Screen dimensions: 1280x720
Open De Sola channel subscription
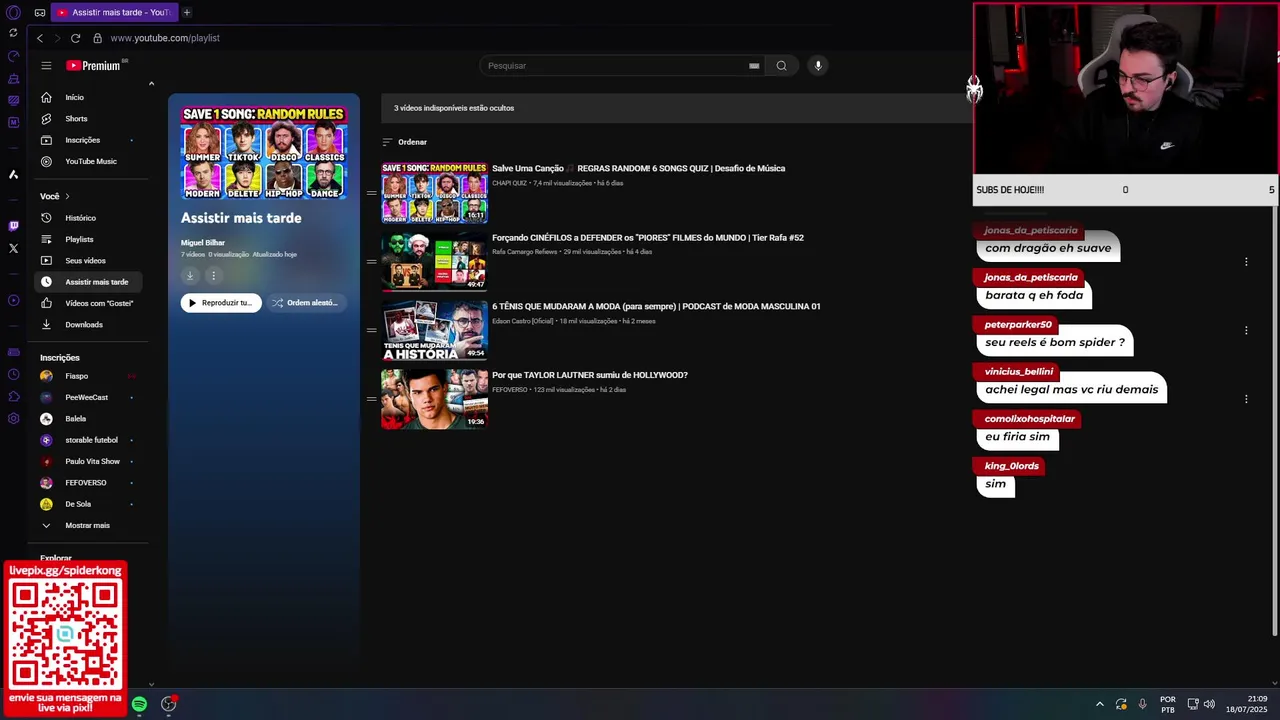(x=90, y=504)
